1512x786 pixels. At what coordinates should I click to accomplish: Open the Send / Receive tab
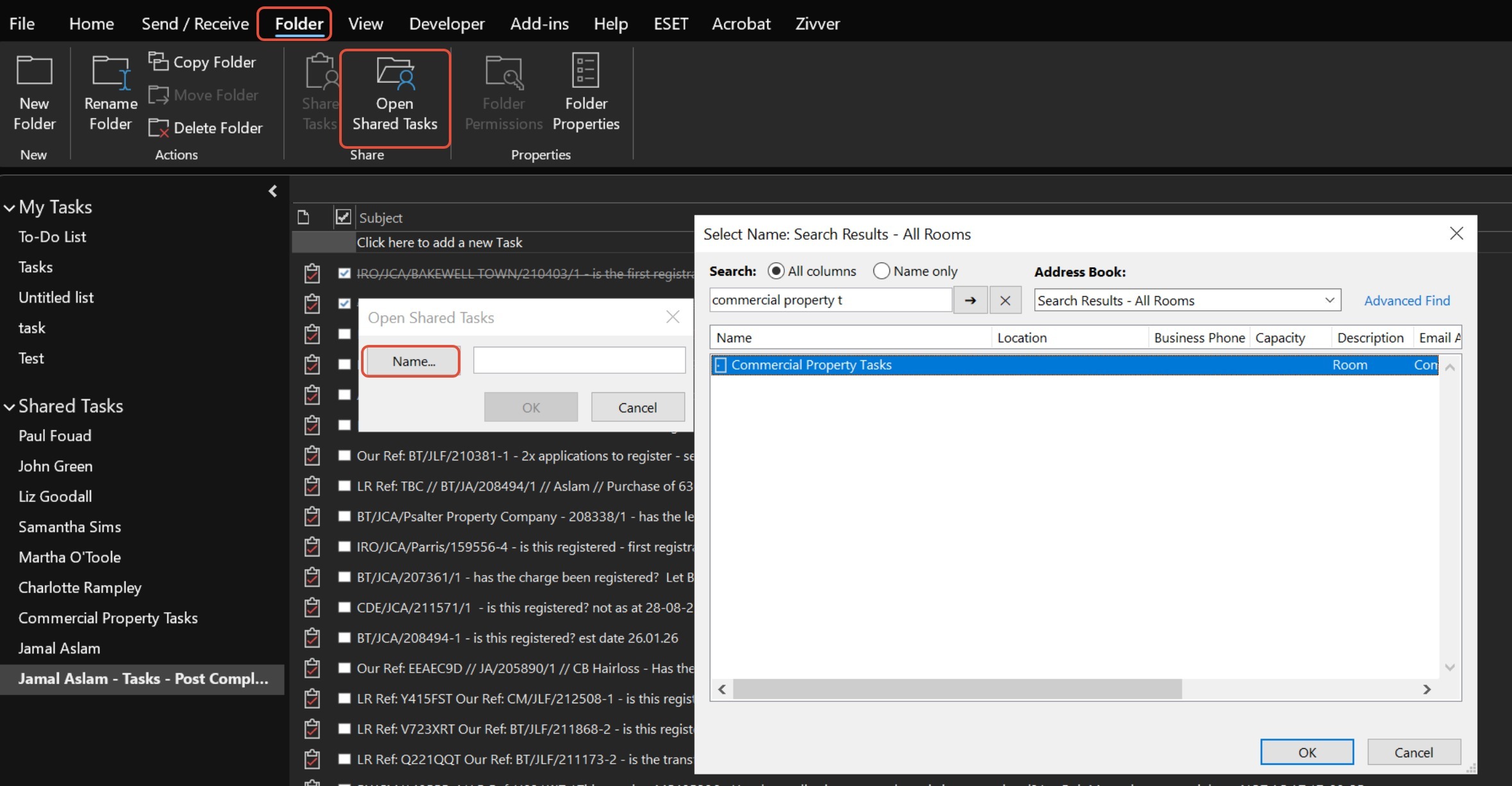click(195, 24)
